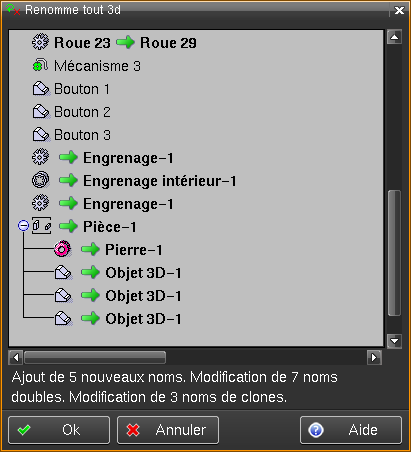This screenshot has height=452, width=411.
Task: Click the Pièce-1 part assembly icon
Action: pyautogui.click(x=42, y=226)
